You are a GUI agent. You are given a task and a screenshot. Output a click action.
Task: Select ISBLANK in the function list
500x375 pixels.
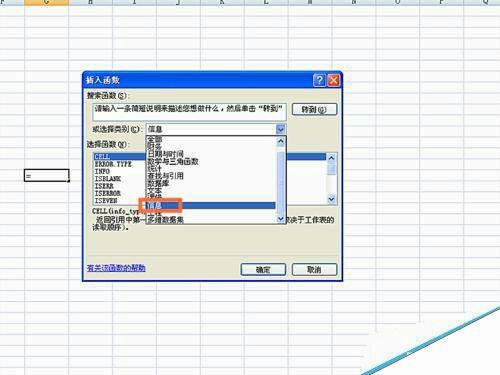tap(108, 179)
